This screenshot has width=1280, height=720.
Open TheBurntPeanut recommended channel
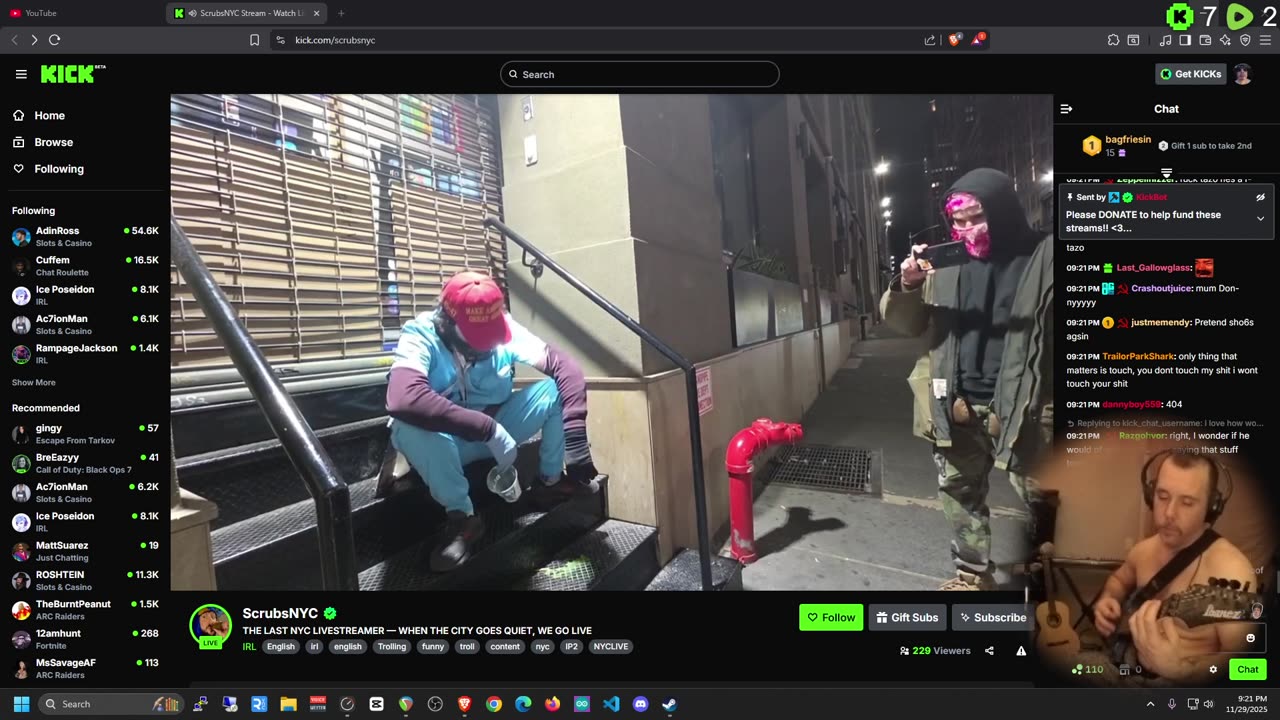[x=85, y=610]
